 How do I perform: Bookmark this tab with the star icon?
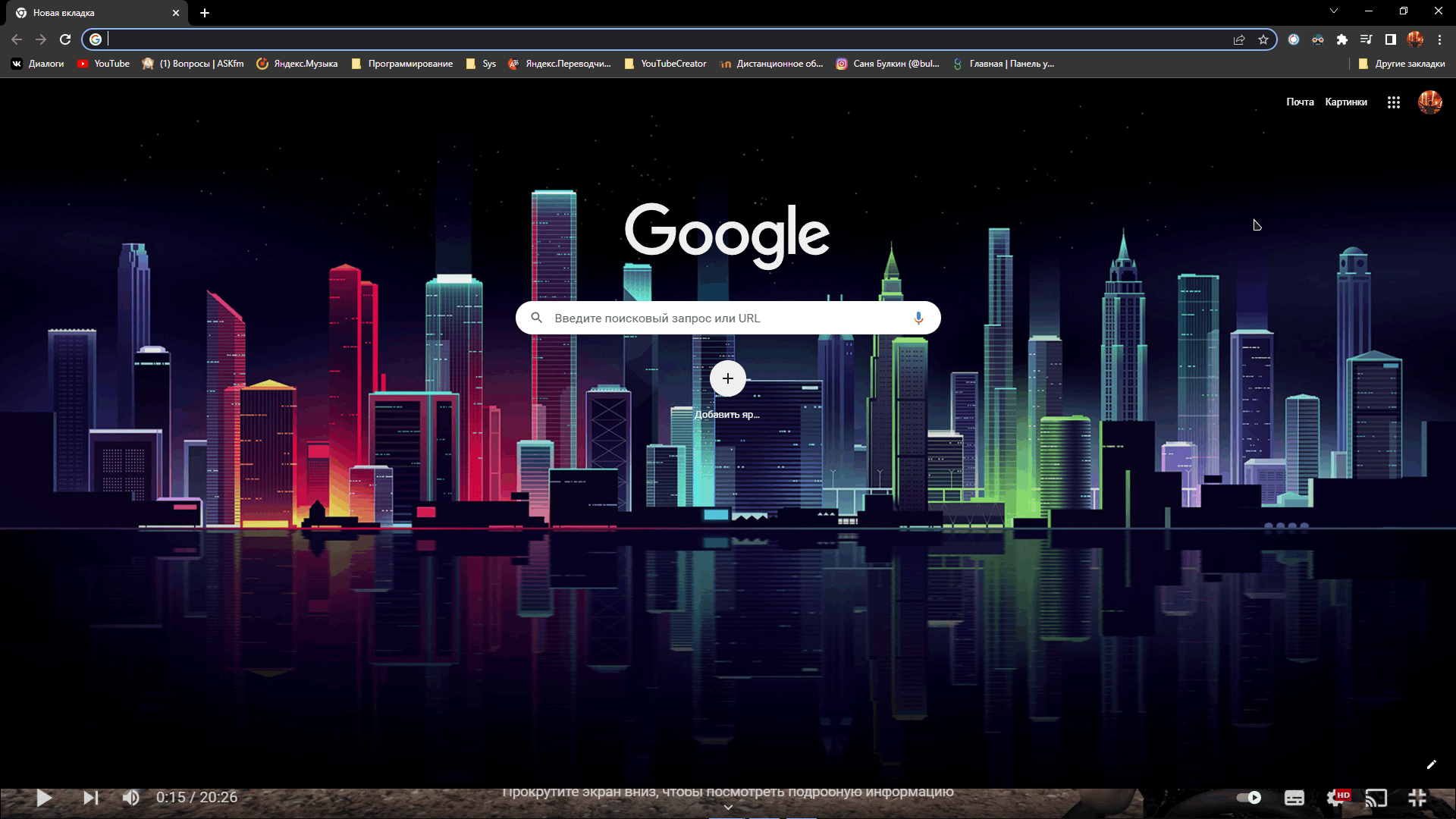click(x=1263, y=39)
